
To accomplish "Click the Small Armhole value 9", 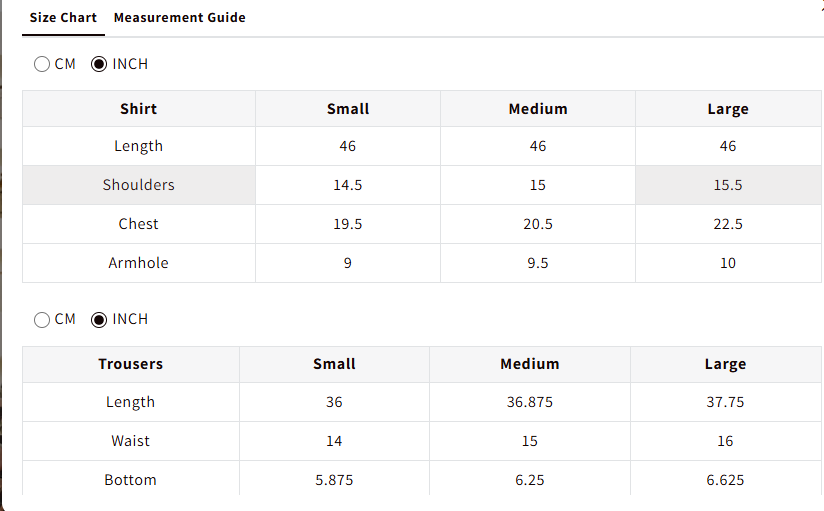I will point(347,263).
